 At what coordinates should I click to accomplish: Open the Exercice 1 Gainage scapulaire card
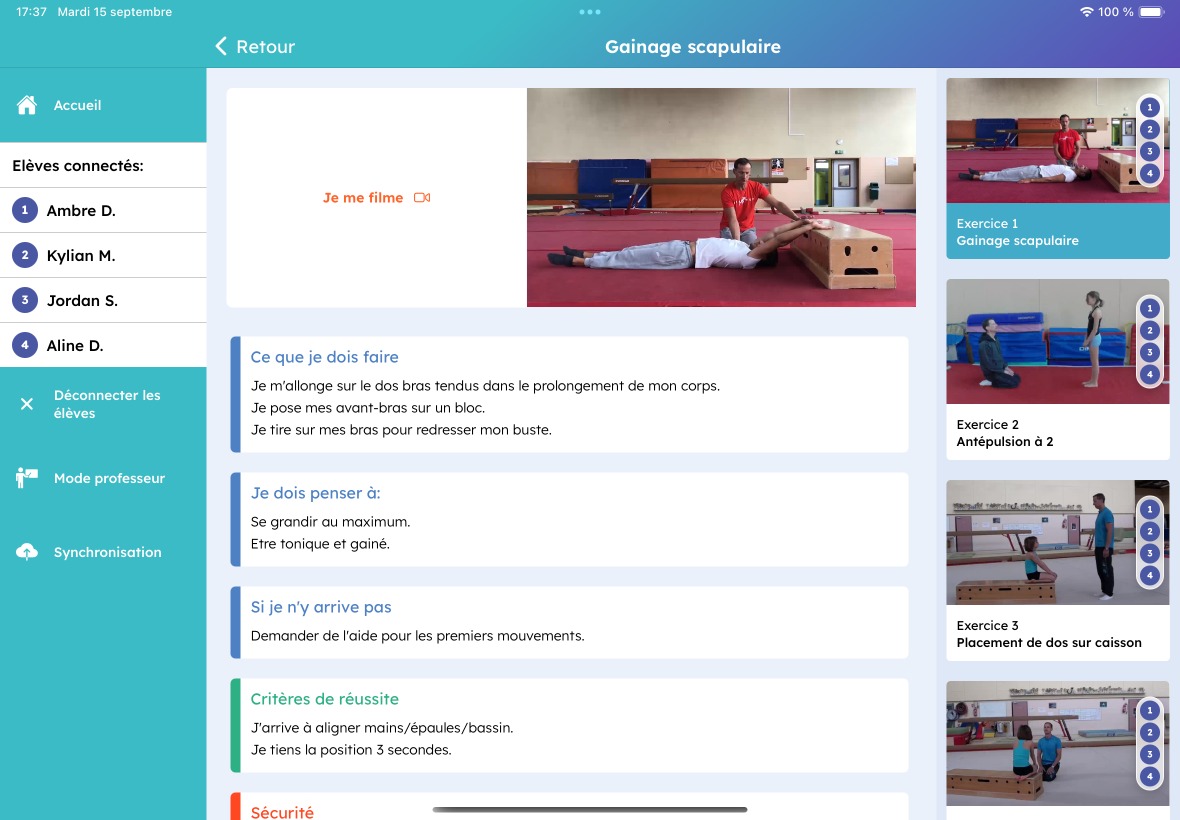[x=1057, y=168]
